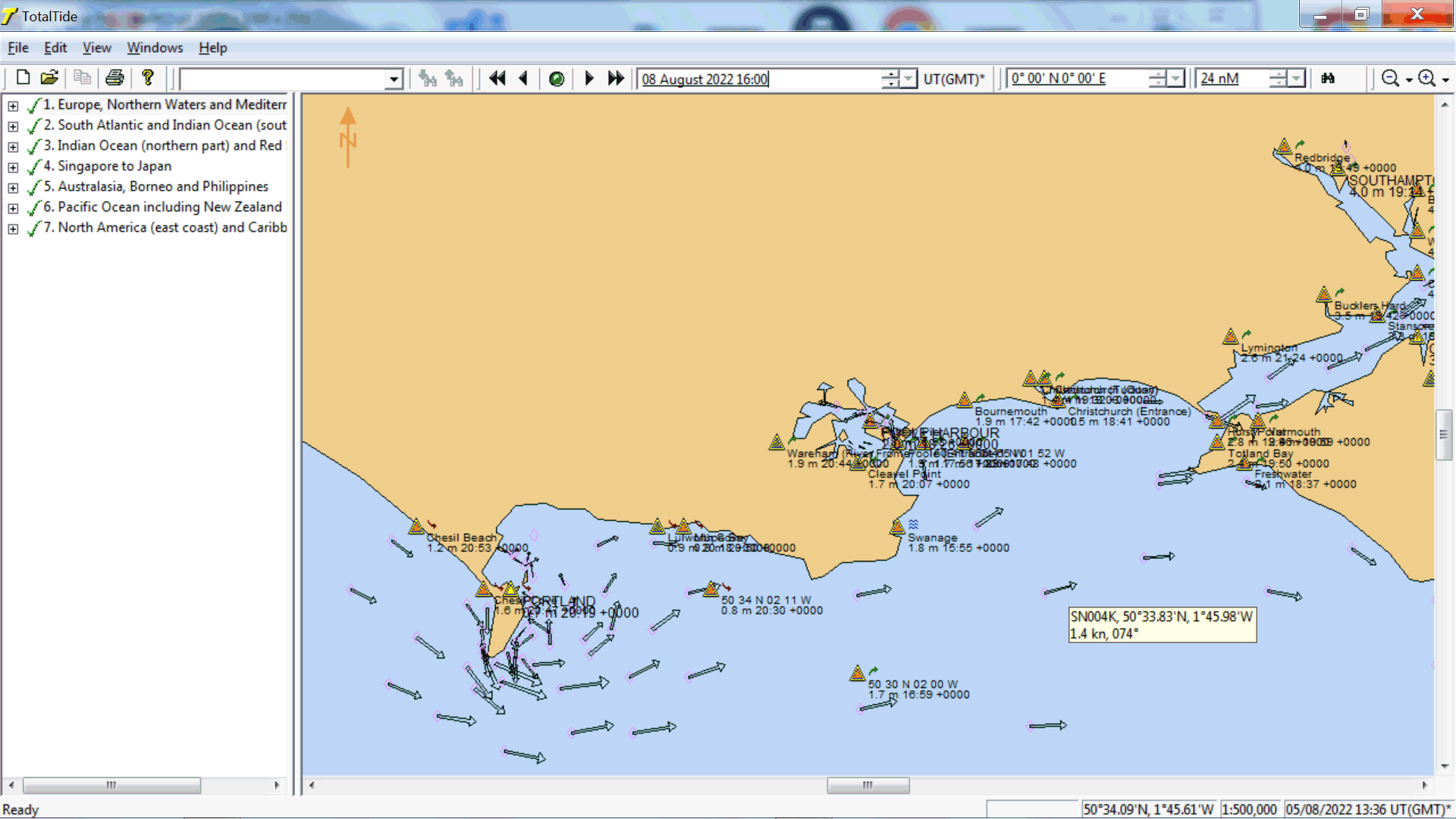The width and height of the screenshot is (1456, 819).
Task: Expand Singapore to Japan tree node
Action: pos(13,167)
